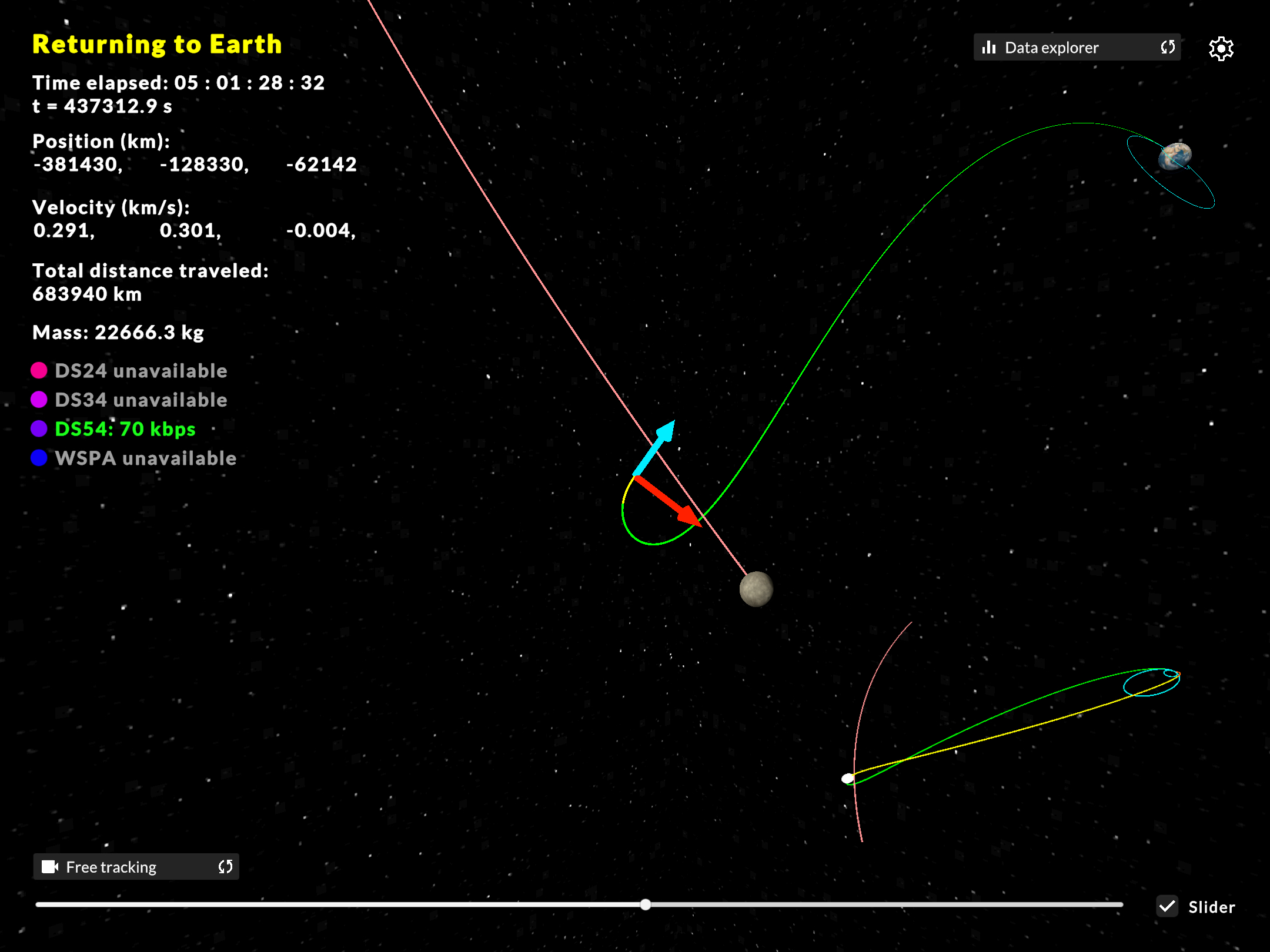Click the cycle arrows icon in Free tracking

(x=226, y=867)
